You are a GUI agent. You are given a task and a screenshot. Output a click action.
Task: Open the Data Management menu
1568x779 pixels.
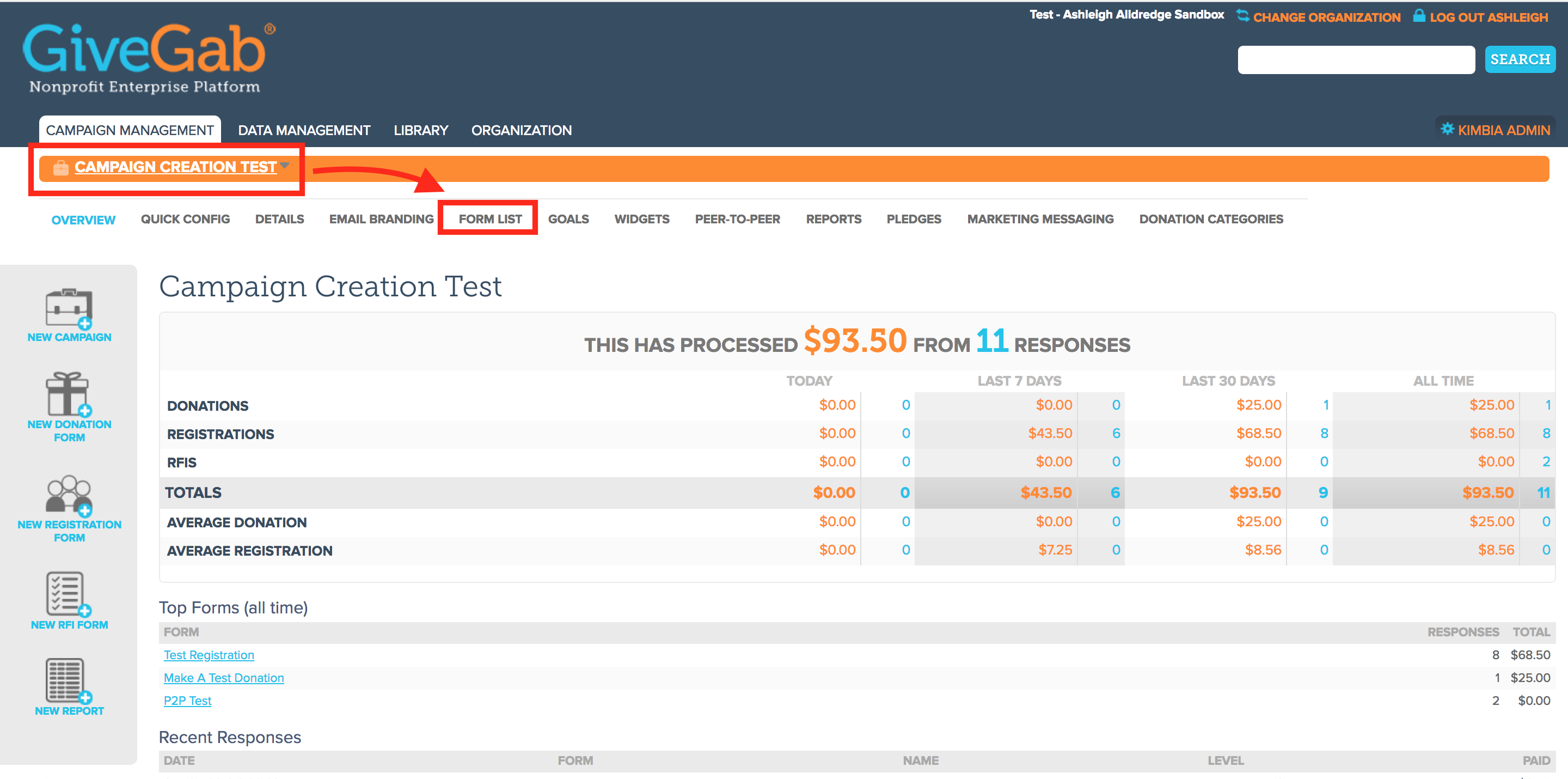point(304,130)
